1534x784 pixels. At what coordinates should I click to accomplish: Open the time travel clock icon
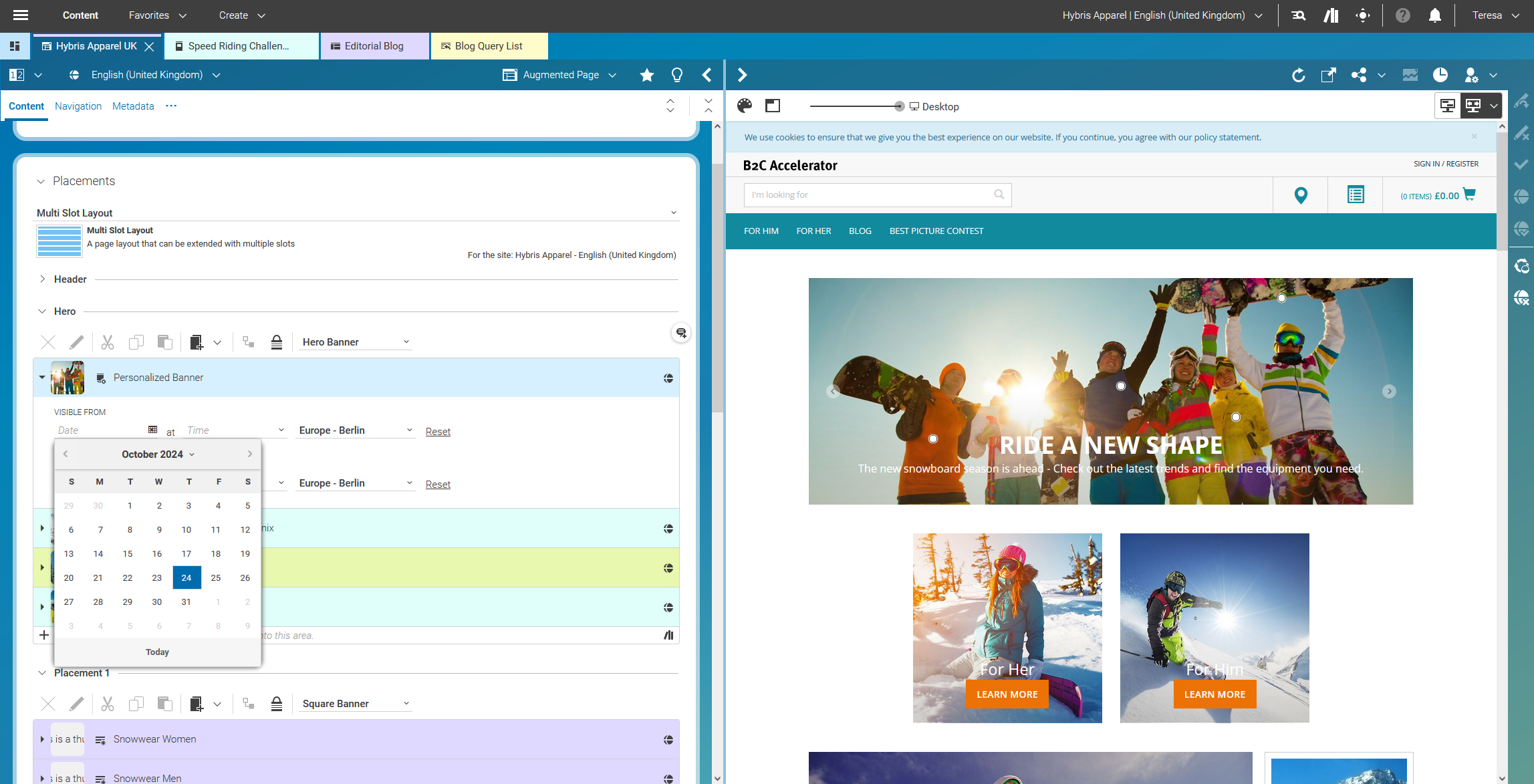(1440, 75)
